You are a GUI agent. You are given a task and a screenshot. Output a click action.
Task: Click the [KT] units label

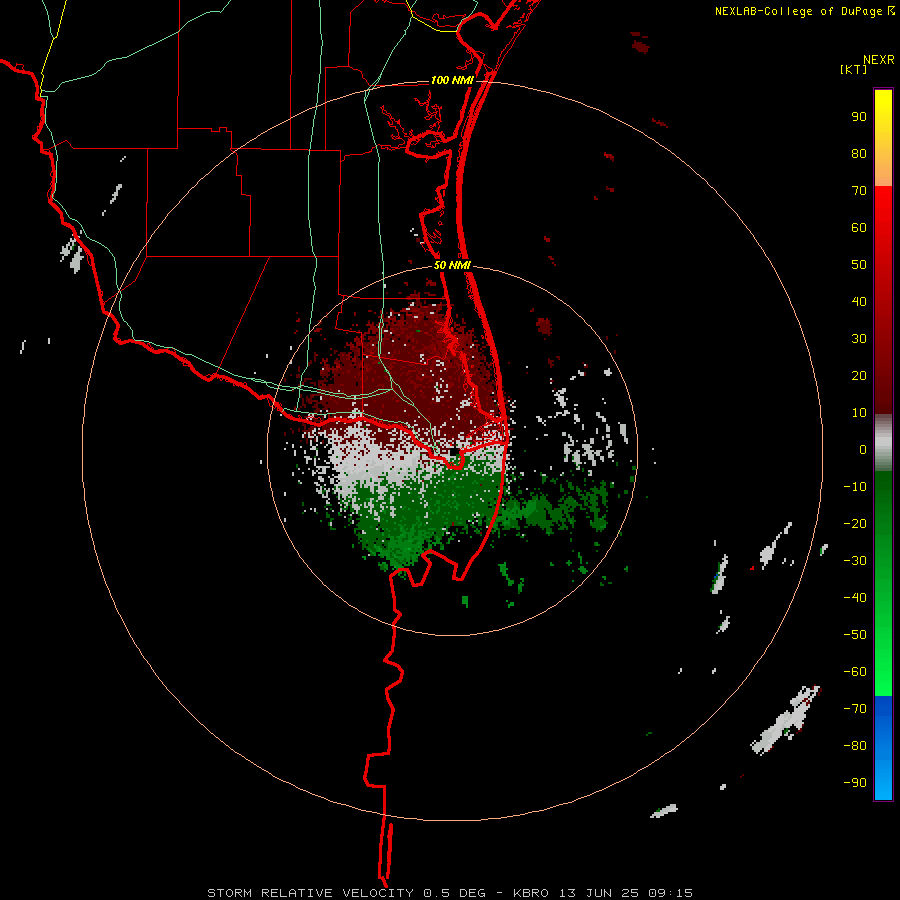coord(854,69)
